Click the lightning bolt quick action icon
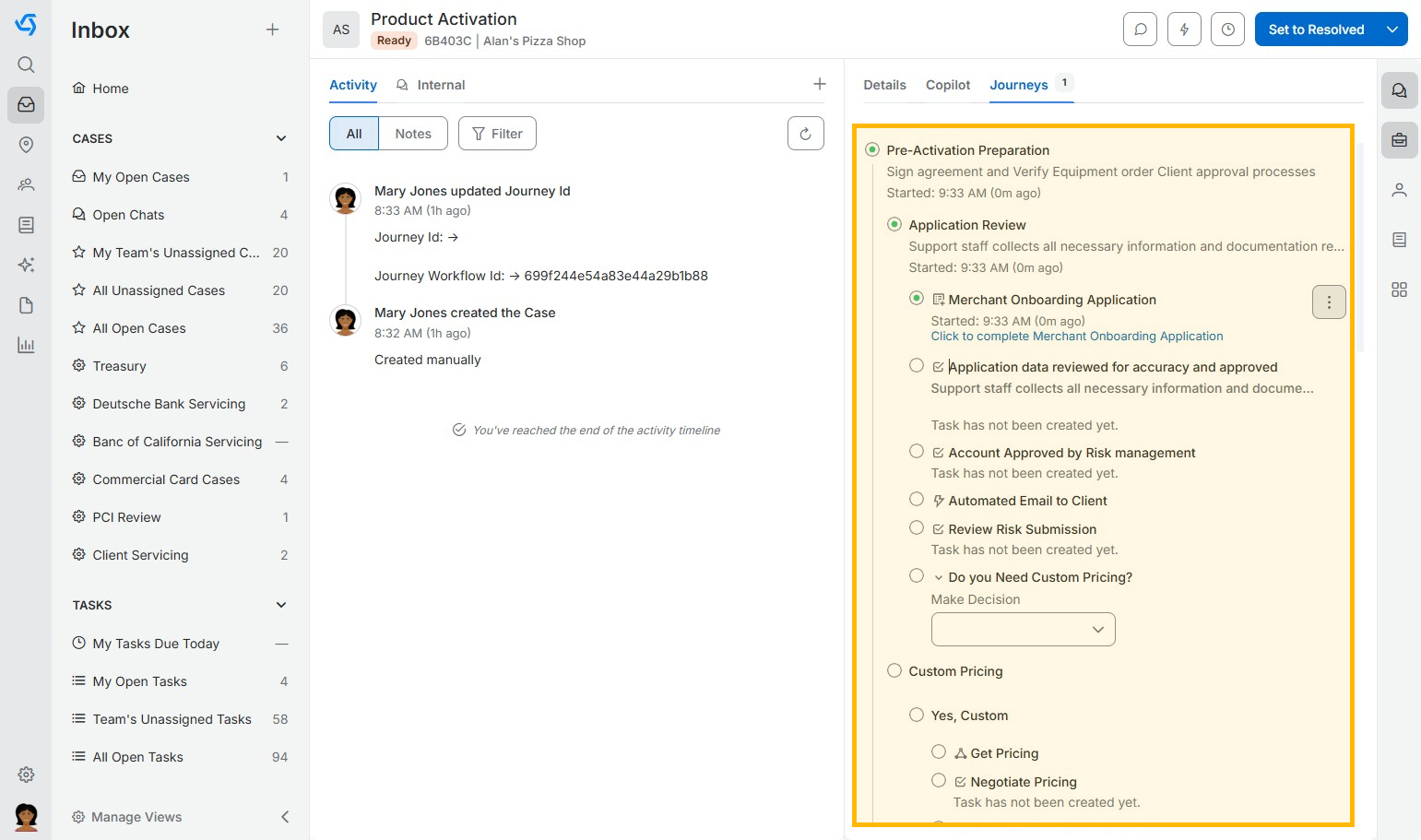The image size is (1421, 840). pyautogui.click(x=1184, y=30)
